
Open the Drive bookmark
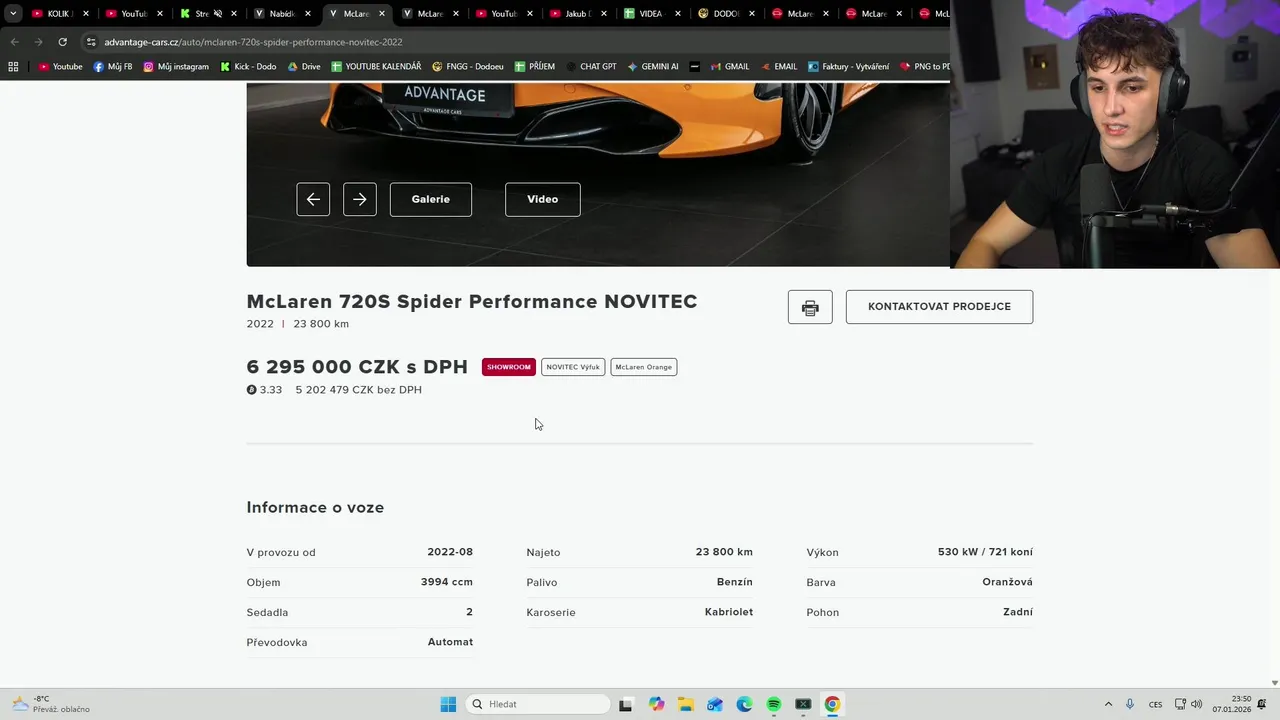click(304, 67)
